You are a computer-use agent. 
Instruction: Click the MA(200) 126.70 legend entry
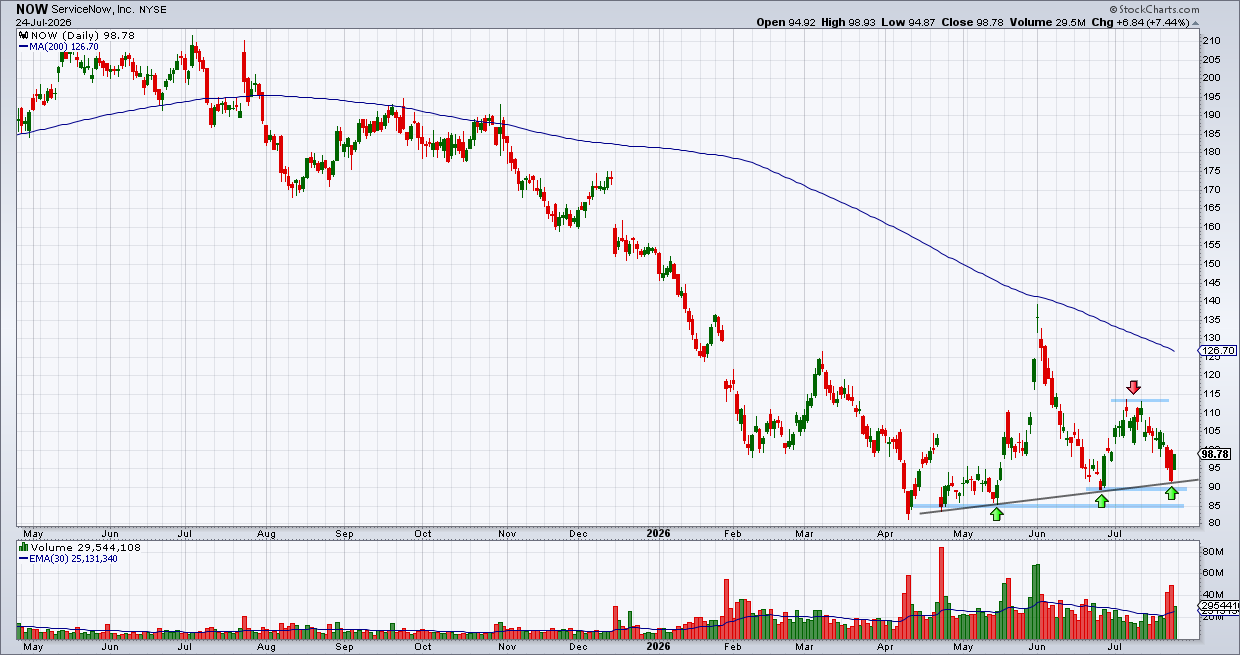click(62, 46)
